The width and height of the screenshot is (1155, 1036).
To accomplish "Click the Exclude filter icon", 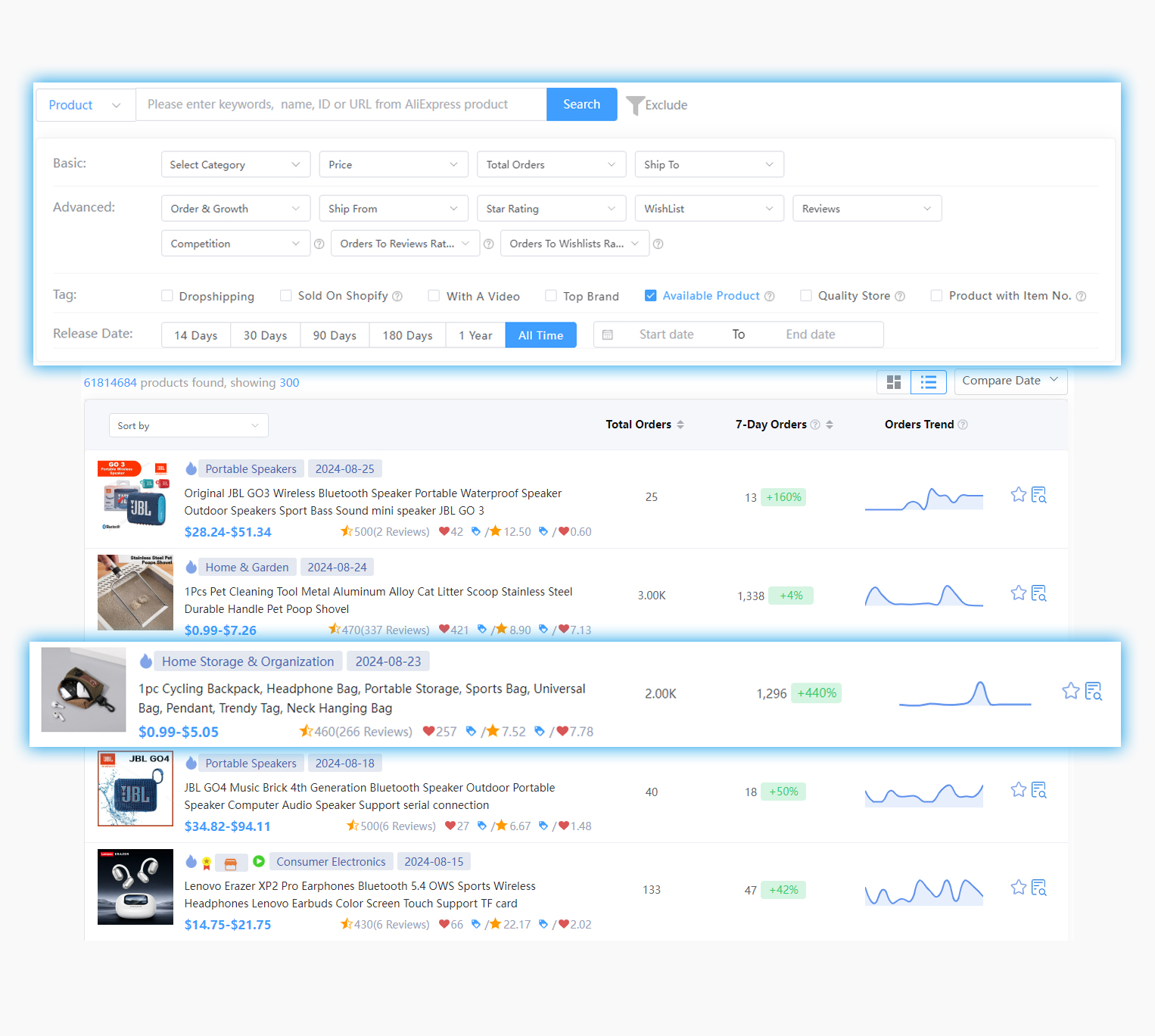I will coord(636,105).
